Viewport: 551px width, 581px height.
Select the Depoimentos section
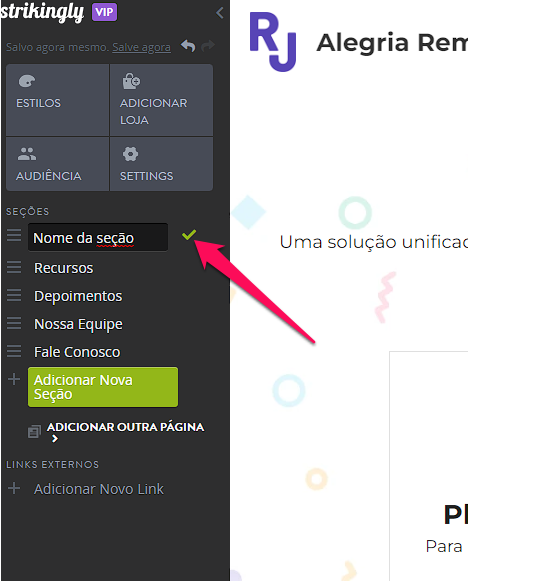click(x=78, y=296)
